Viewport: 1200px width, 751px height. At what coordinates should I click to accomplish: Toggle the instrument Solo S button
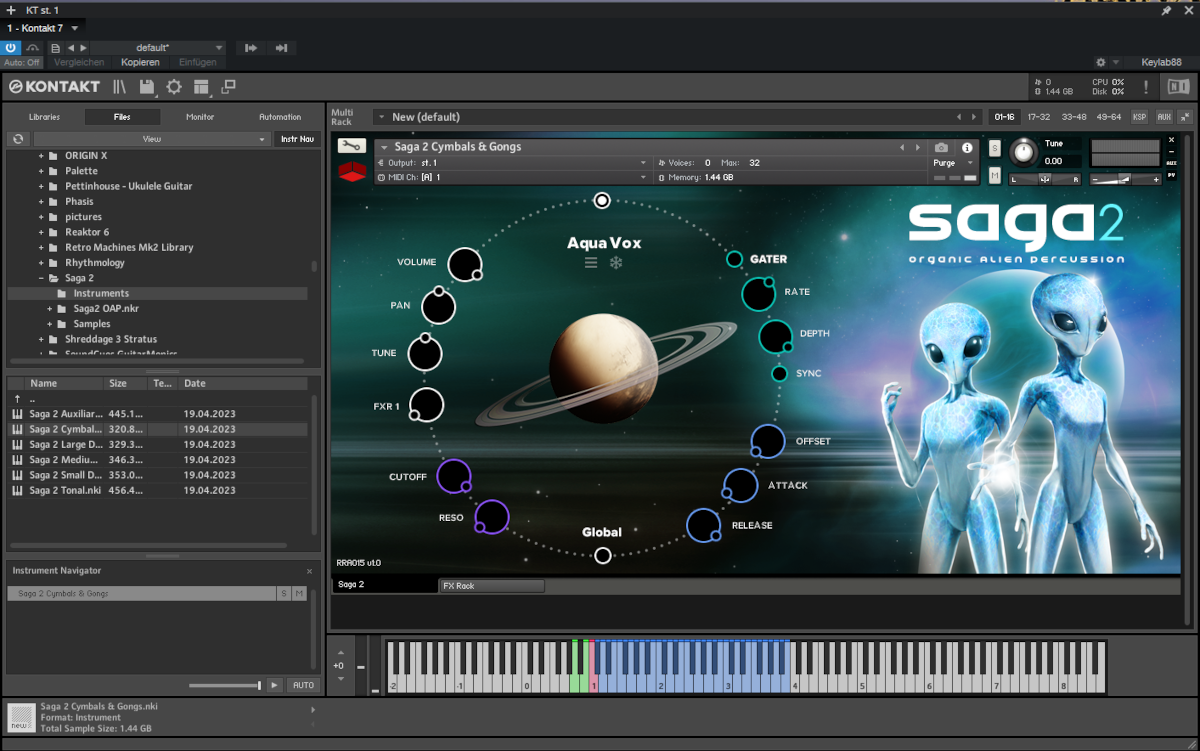[994, 148]
